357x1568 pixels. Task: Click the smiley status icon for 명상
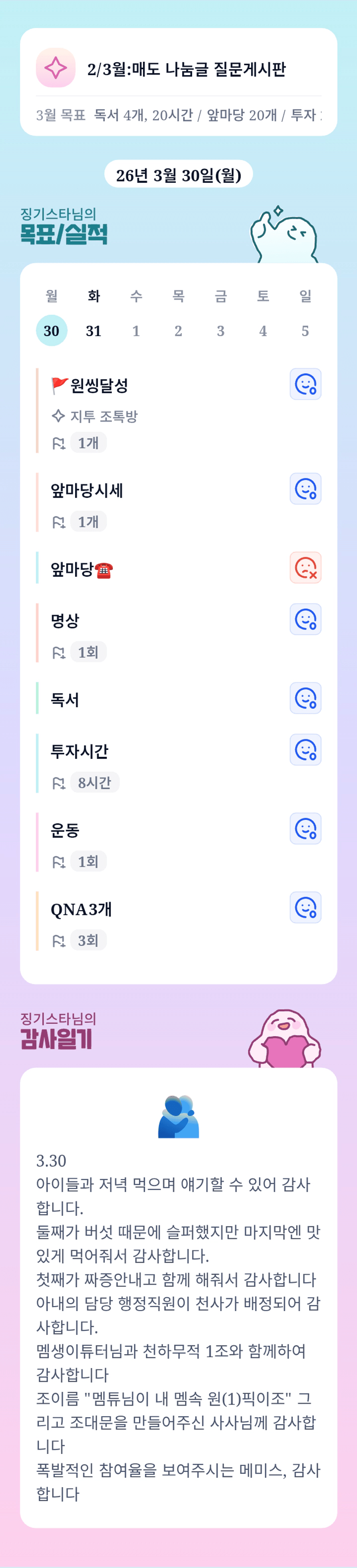point(305,619)
